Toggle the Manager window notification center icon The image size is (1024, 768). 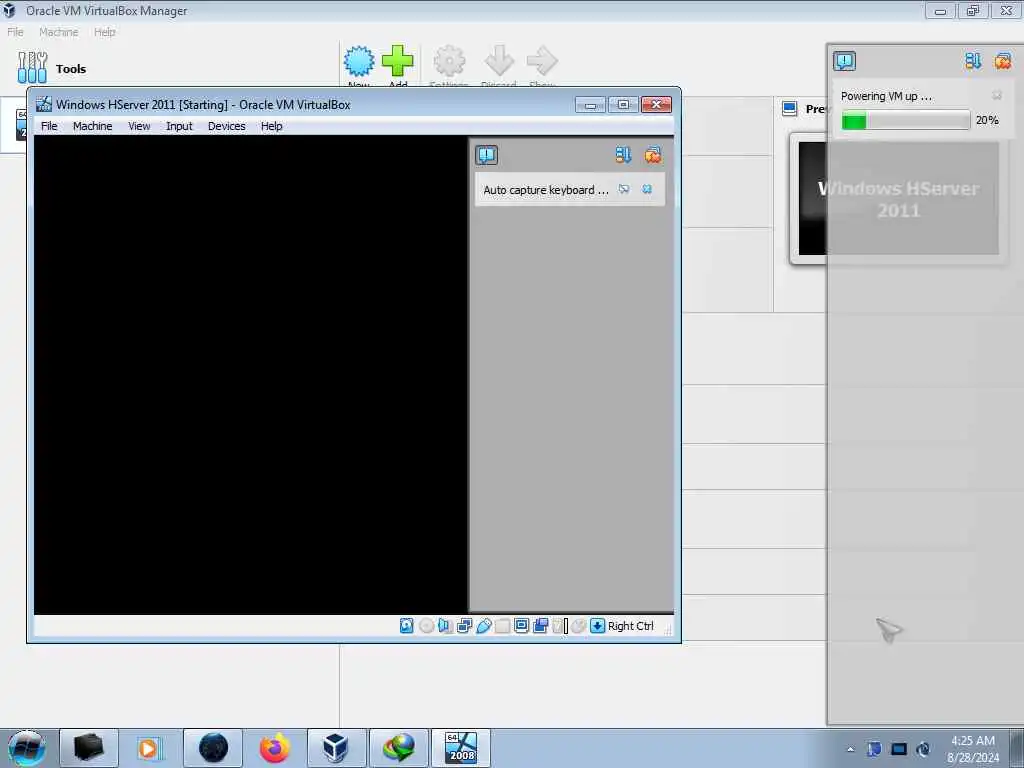[x=844, y=61]
